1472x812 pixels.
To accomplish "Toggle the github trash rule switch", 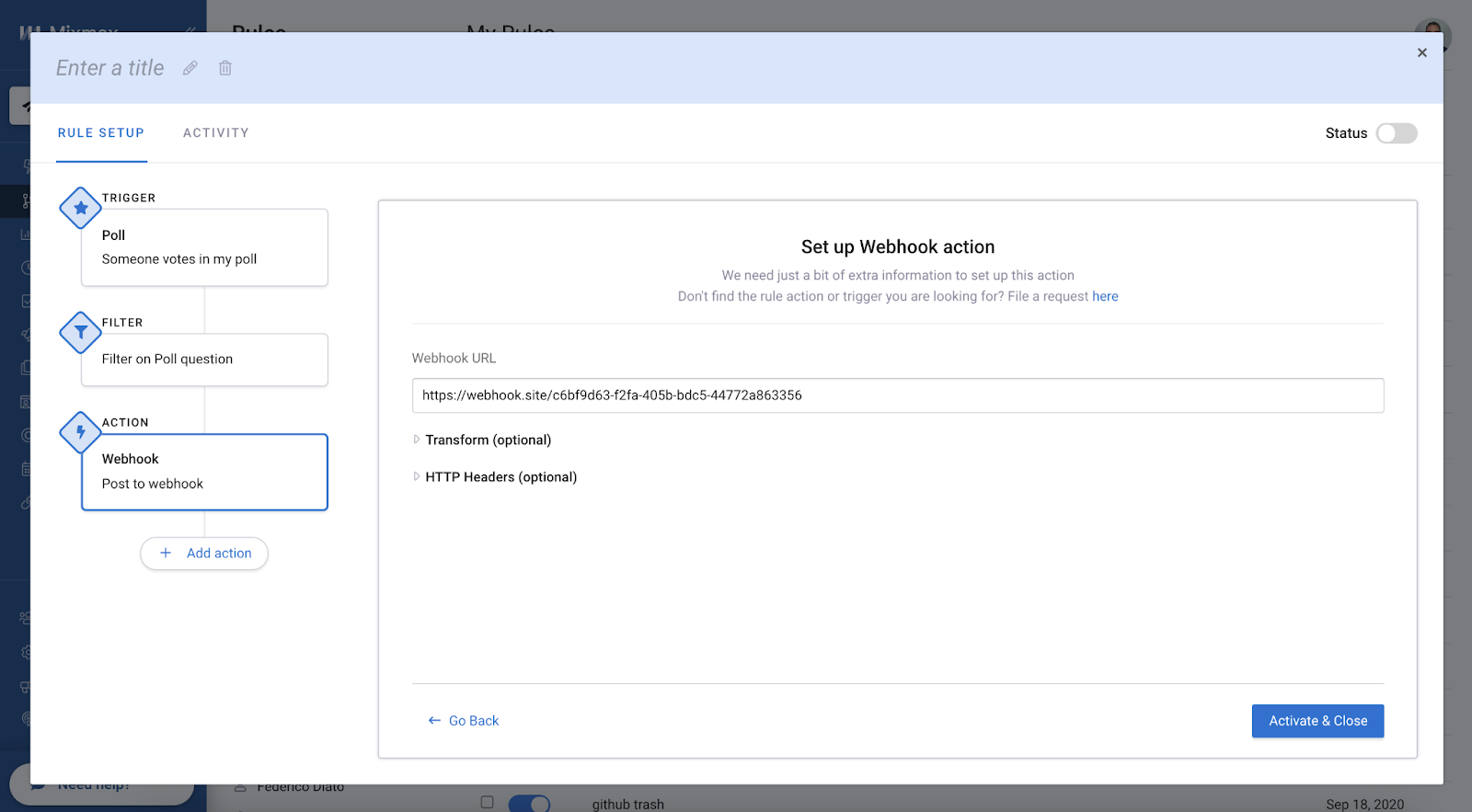I will click(529, 804).
